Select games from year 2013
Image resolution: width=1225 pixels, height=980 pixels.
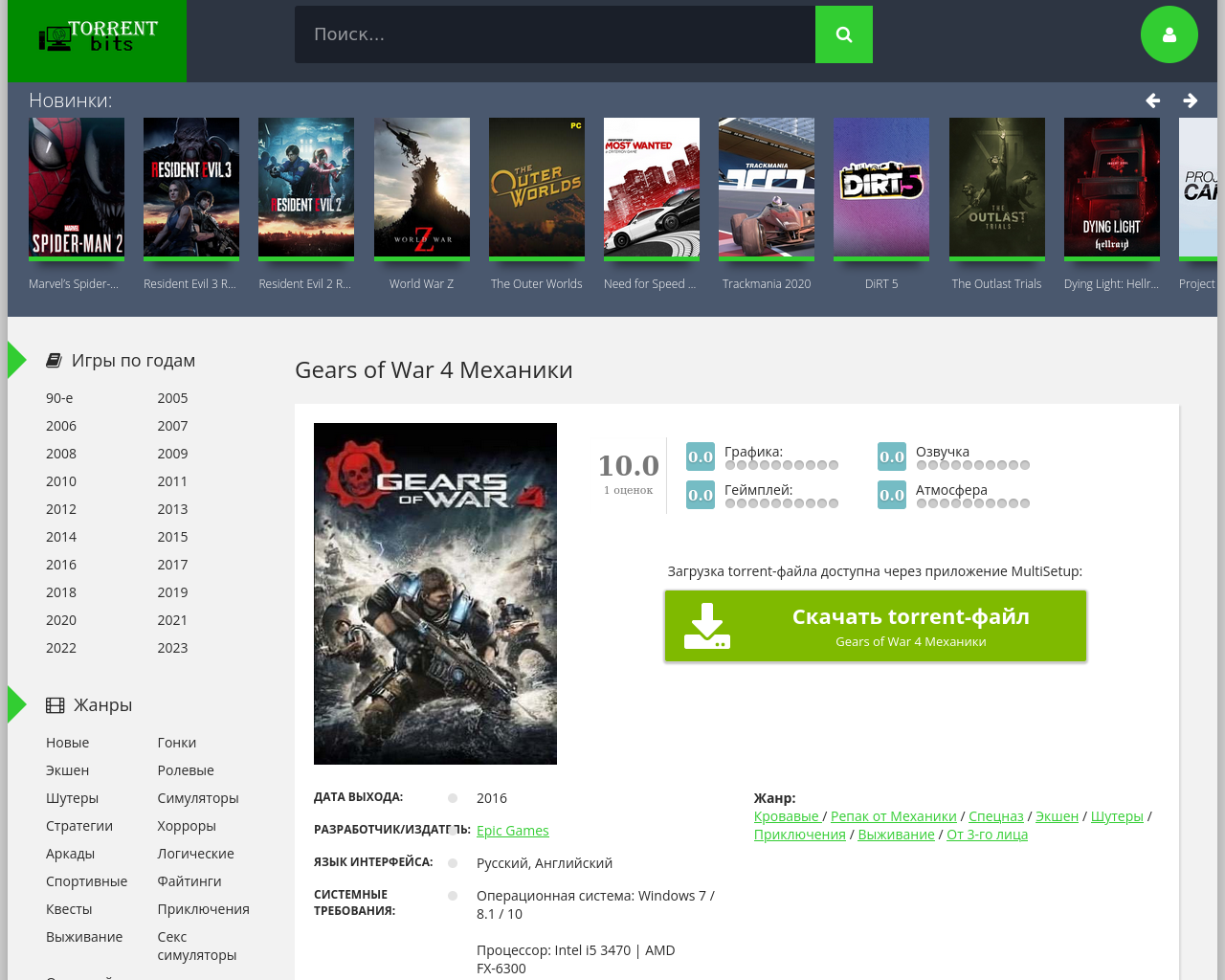coord(172,509)
